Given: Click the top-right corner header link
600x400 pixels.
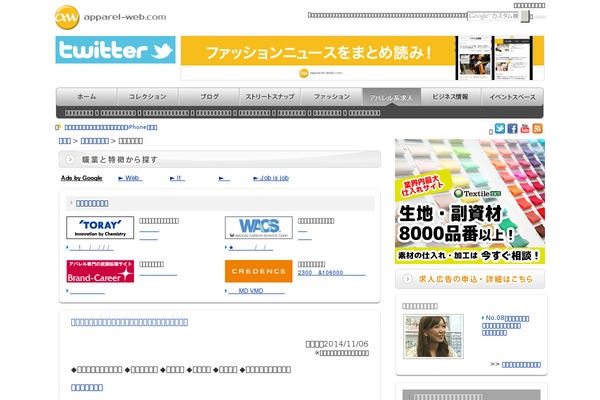Looking at the screenshot, I should pyautogui.click(x=529, y=5).
